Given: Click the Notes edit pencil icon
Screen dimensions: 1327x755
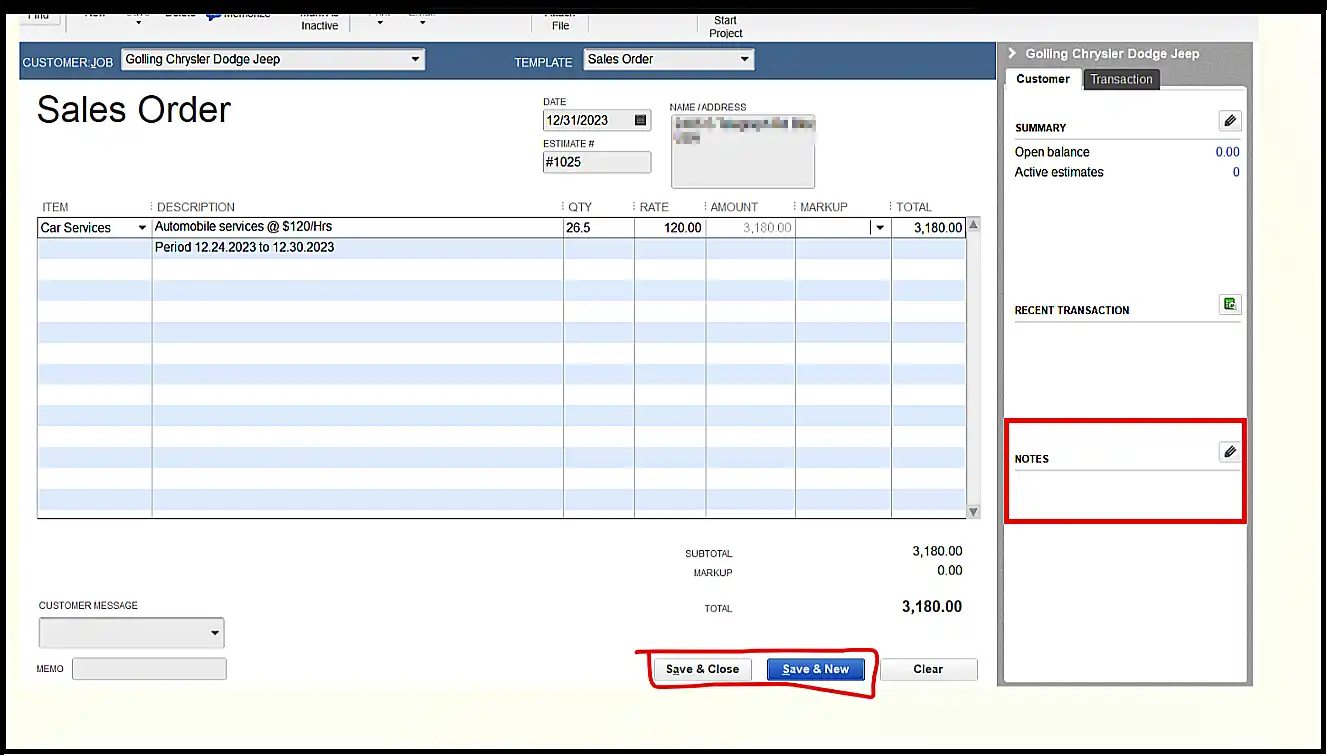Looking at the screenshot, I should [1230, 452].
